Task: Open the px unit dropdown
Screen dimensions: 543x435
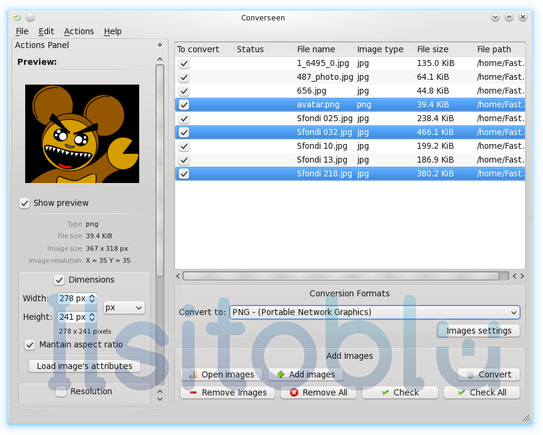Action: pos(124,308)
